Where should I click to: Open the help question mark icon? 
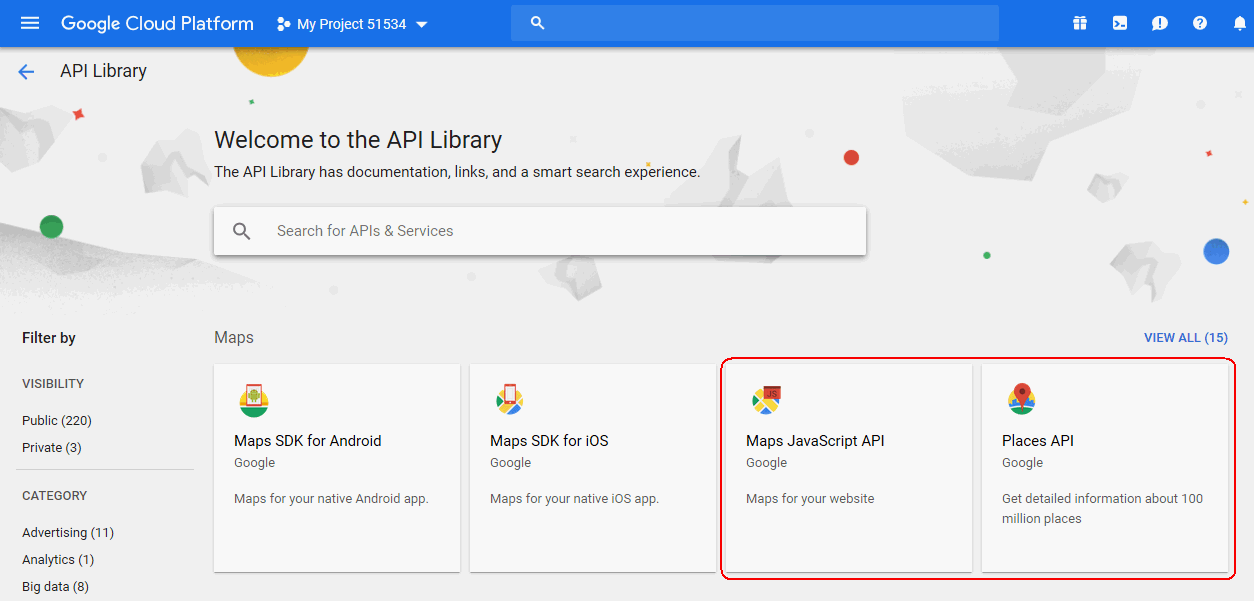point(1200,23)
